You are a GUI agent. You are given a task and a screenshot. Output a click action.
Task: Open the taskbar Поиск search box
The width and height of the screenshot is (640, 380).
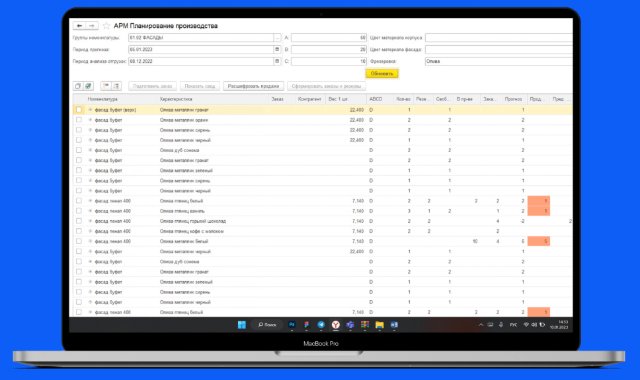click(x=268, y=325)
